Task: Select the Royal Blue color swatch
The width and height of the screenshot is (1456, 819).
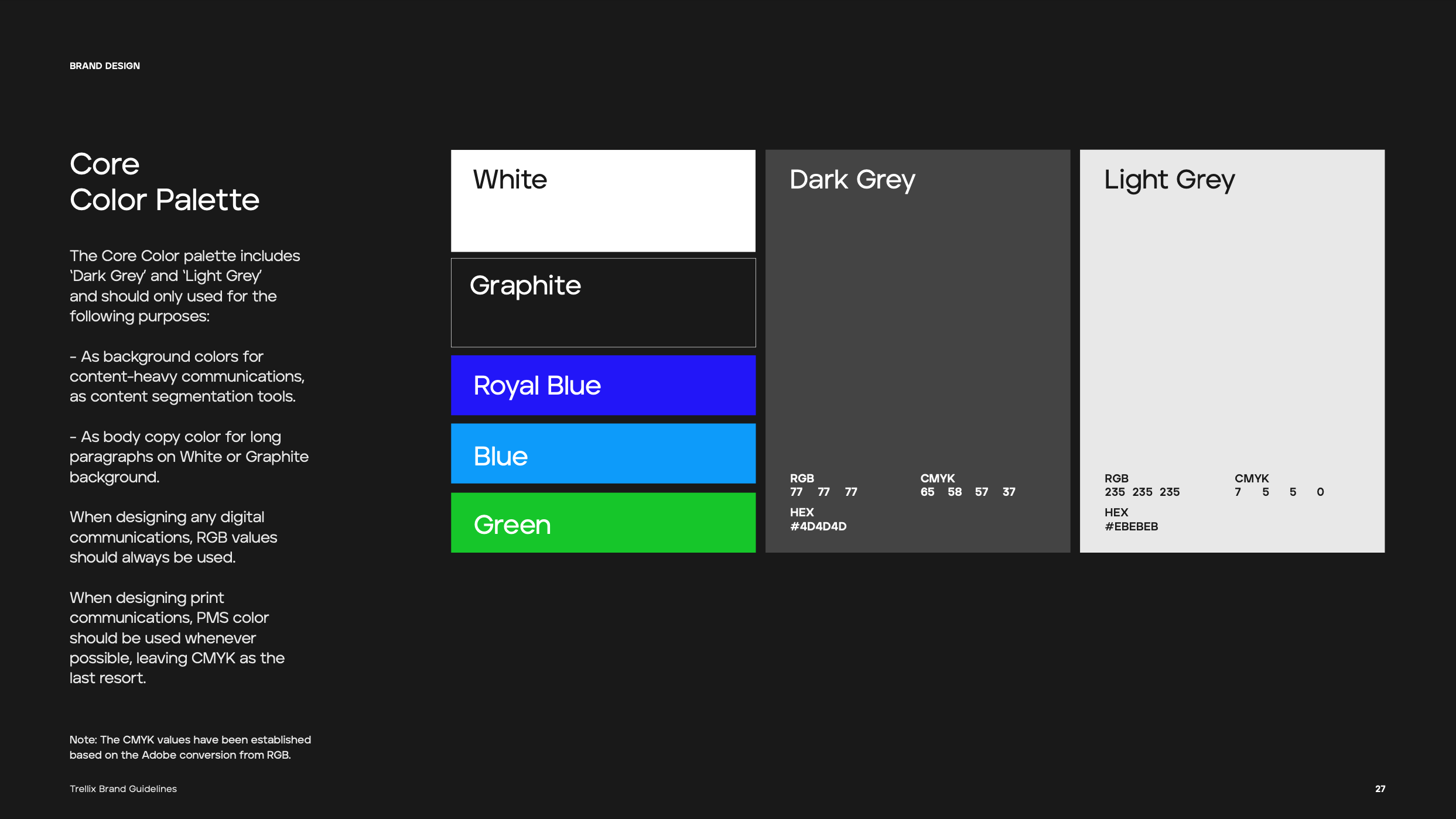Action: (x=603, y=385)
